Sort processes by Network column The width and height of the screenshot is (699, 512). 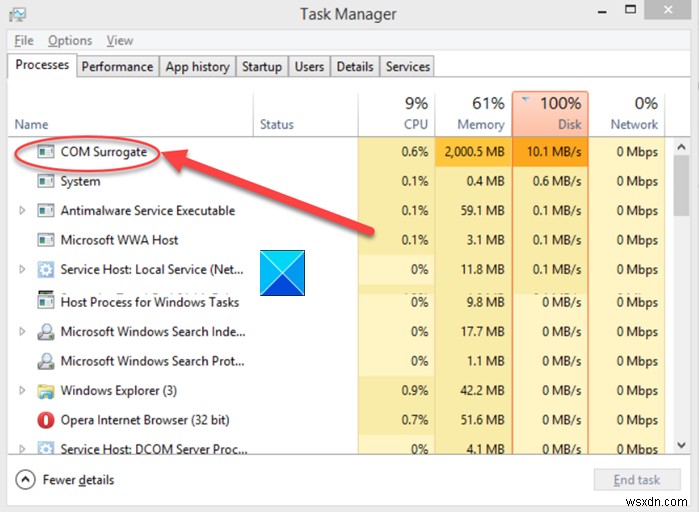pos(627,114)
